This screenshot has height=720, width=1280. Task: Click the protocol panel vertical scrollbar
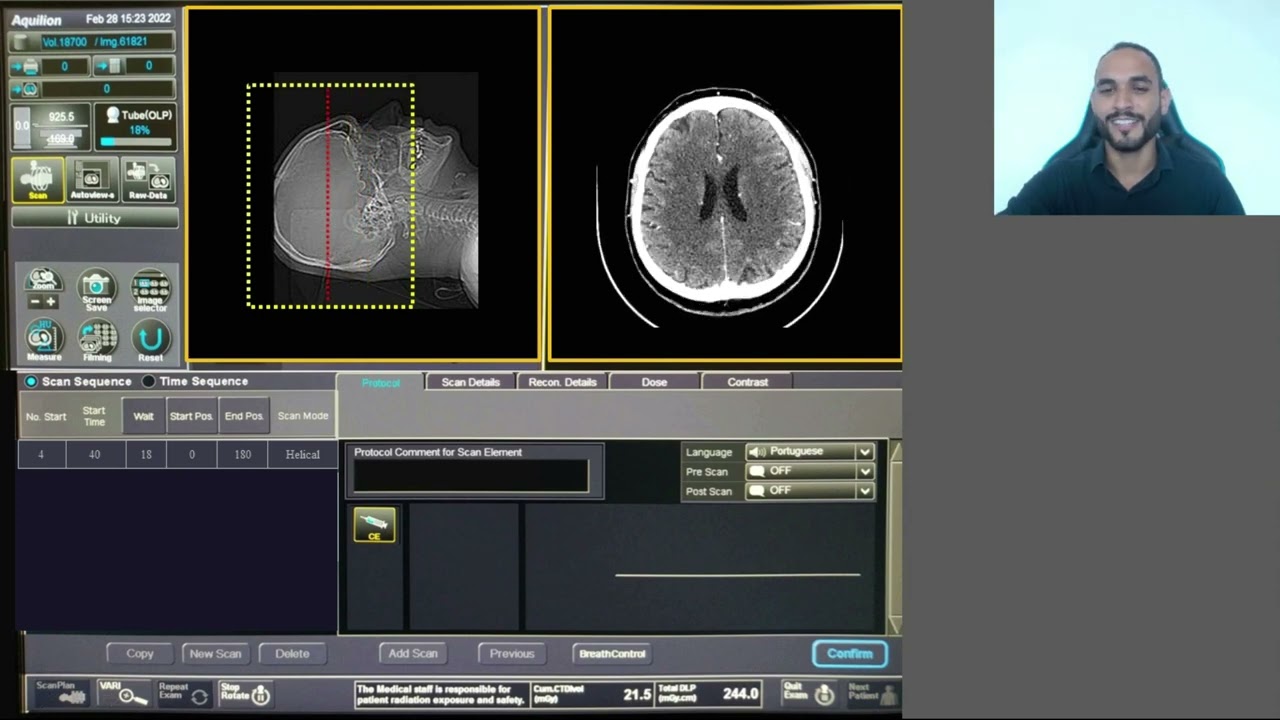pyautogui.click(x=896, y=538)
